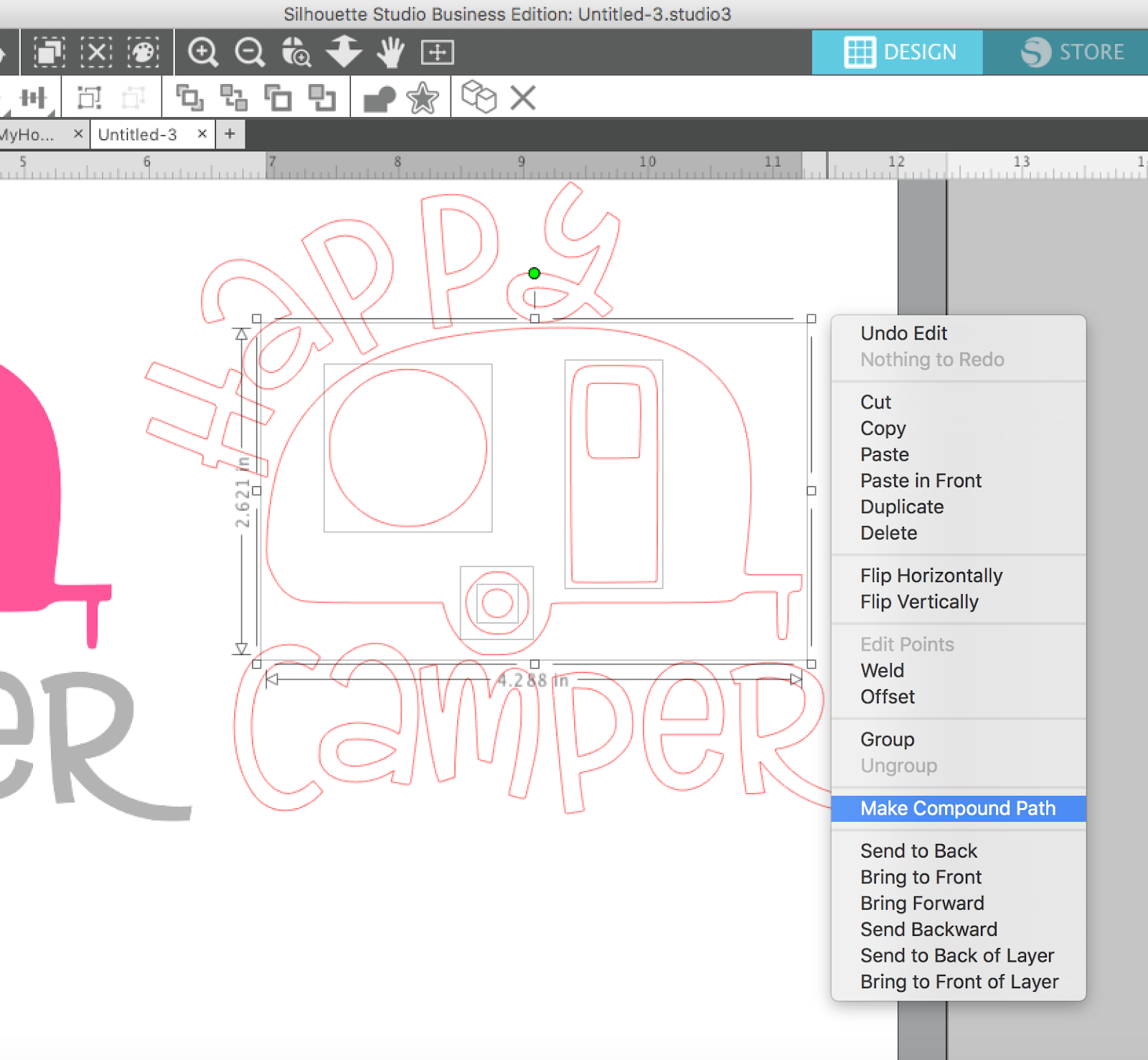The image size is (1148, 1060).
Task: Click the camper's round window shape
Action: tap(408, 448)
